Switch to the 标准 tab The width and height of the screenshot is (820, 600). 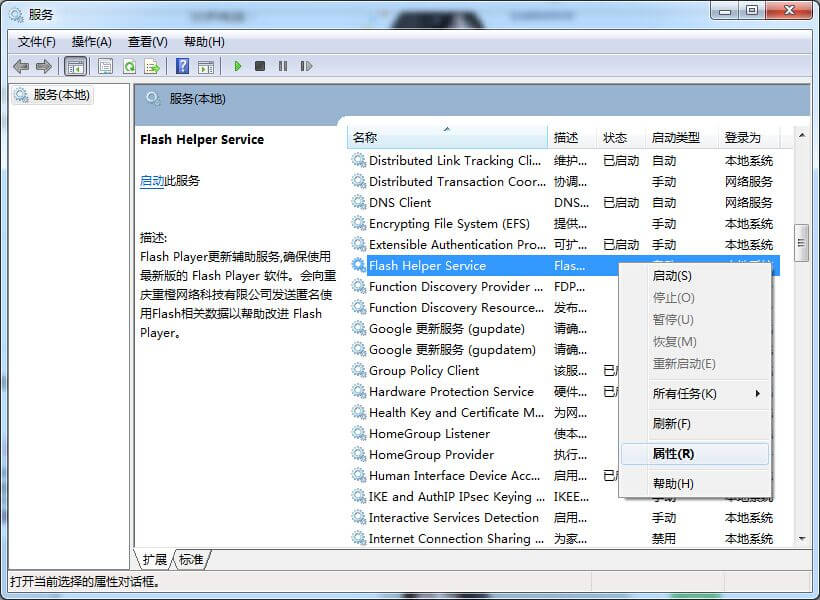pos(191,559)
